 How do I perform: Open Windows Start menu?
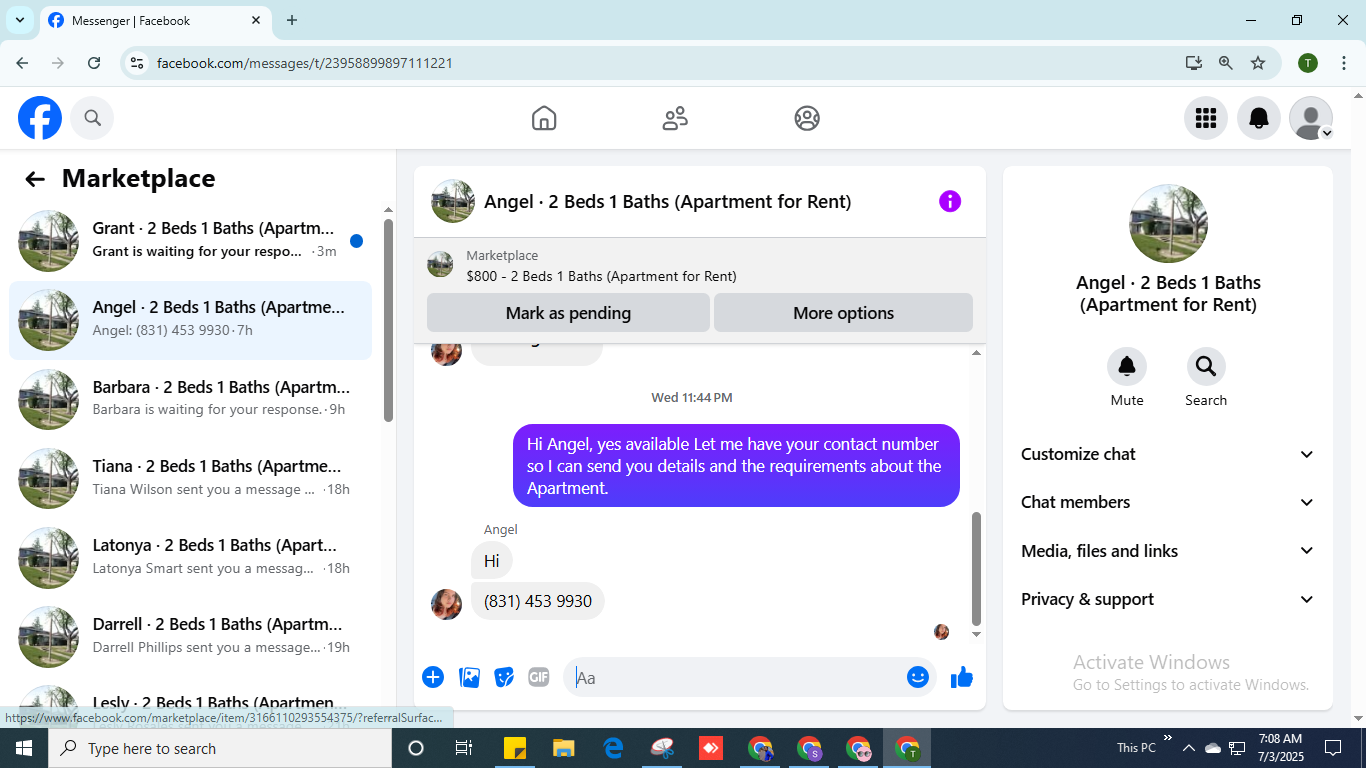(24, 748)
